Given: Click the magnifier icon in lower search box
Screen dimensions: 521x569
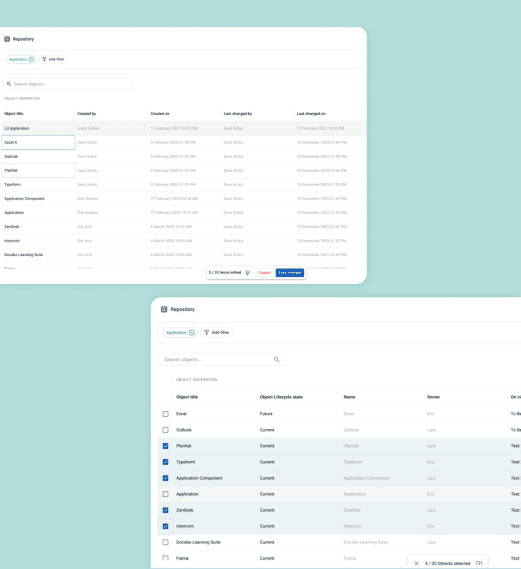Looking at the screenshot, I should pyautogui.click(x=276, y=359).
